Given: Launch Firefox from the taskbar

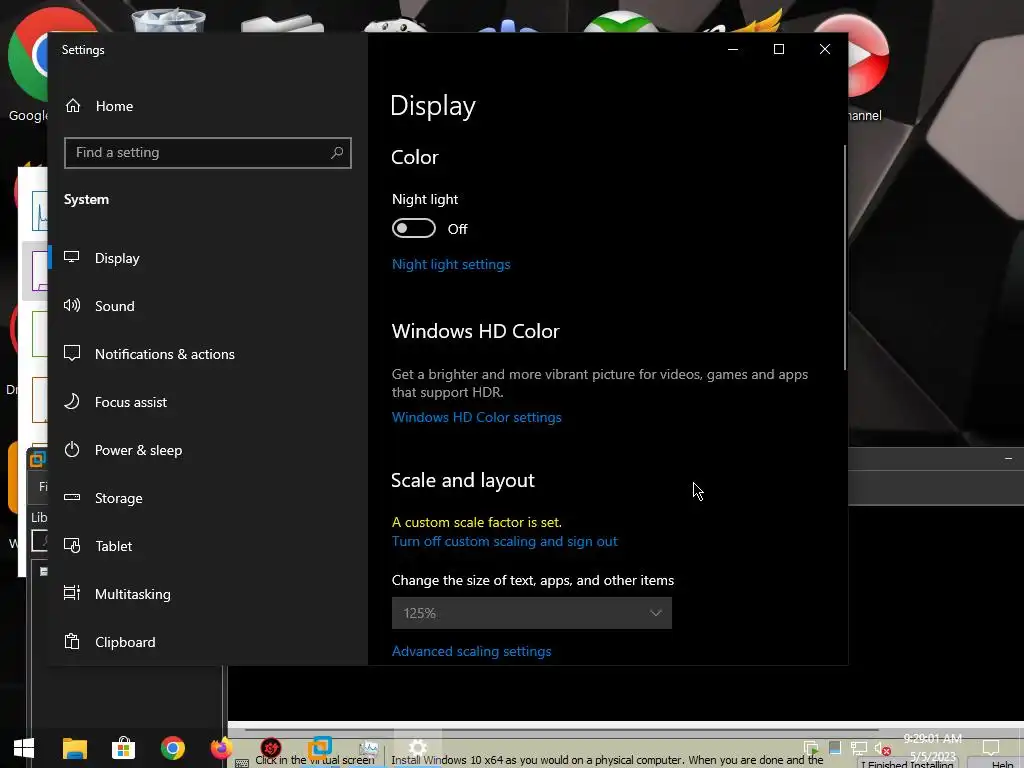Looking at the screenshot, I should [x=221, y=748].
